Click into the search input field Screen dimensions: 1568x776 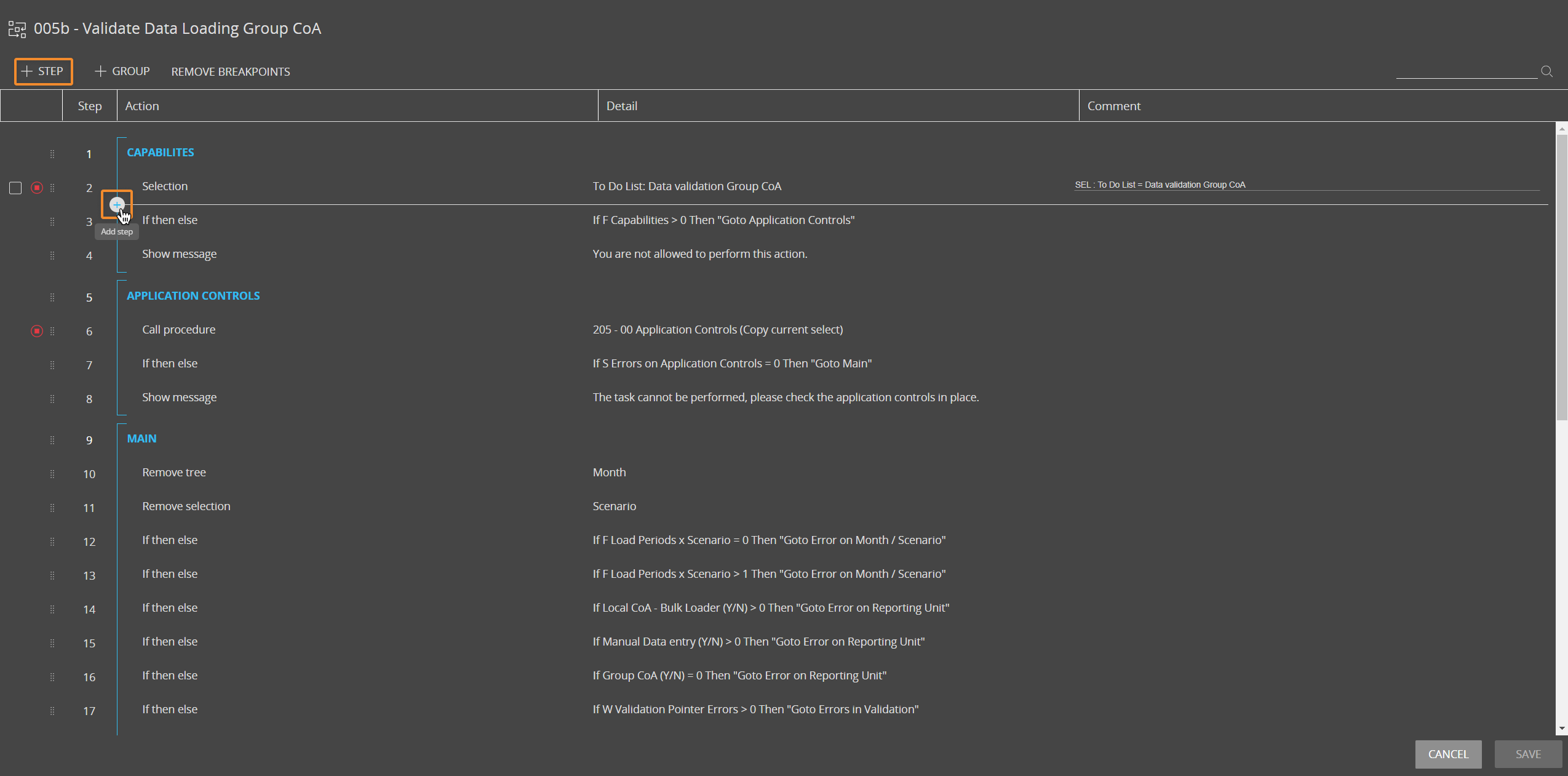pos(1466,71)
